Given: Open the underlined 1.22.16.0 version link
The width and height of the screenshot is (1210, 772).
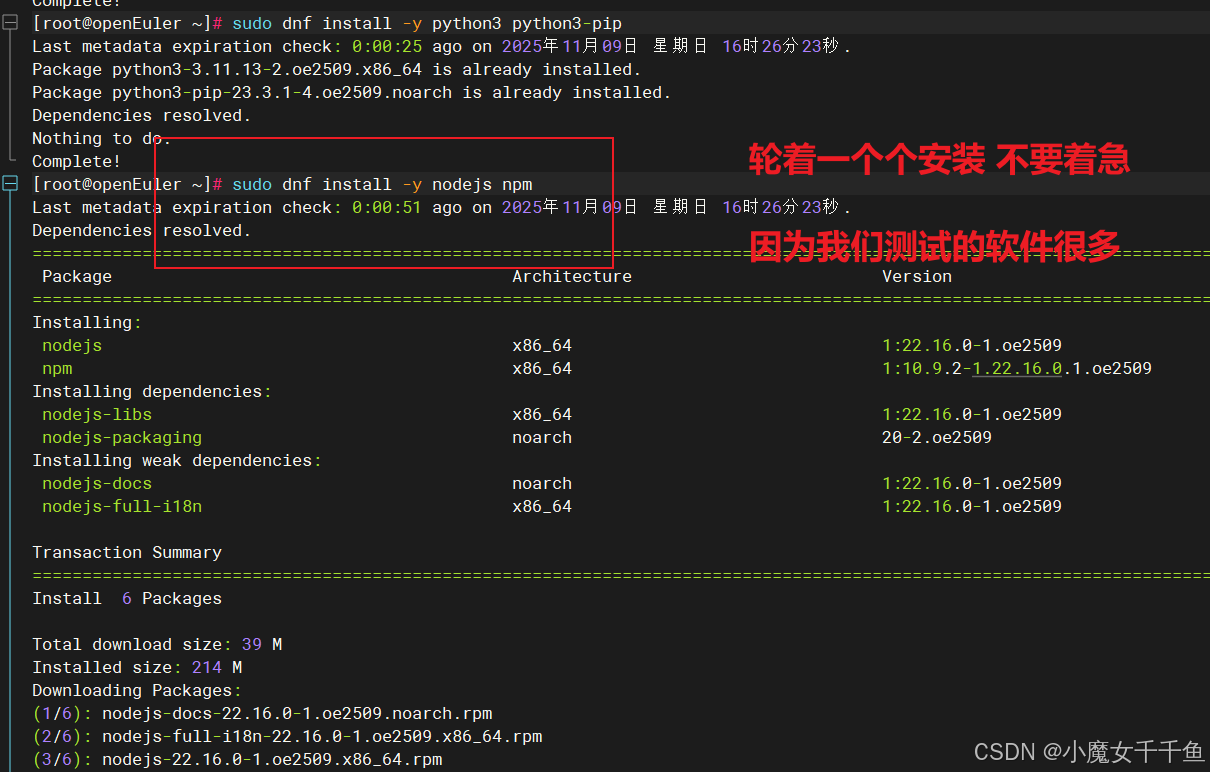Looking at the screenshot, I should coord(1016,368).
